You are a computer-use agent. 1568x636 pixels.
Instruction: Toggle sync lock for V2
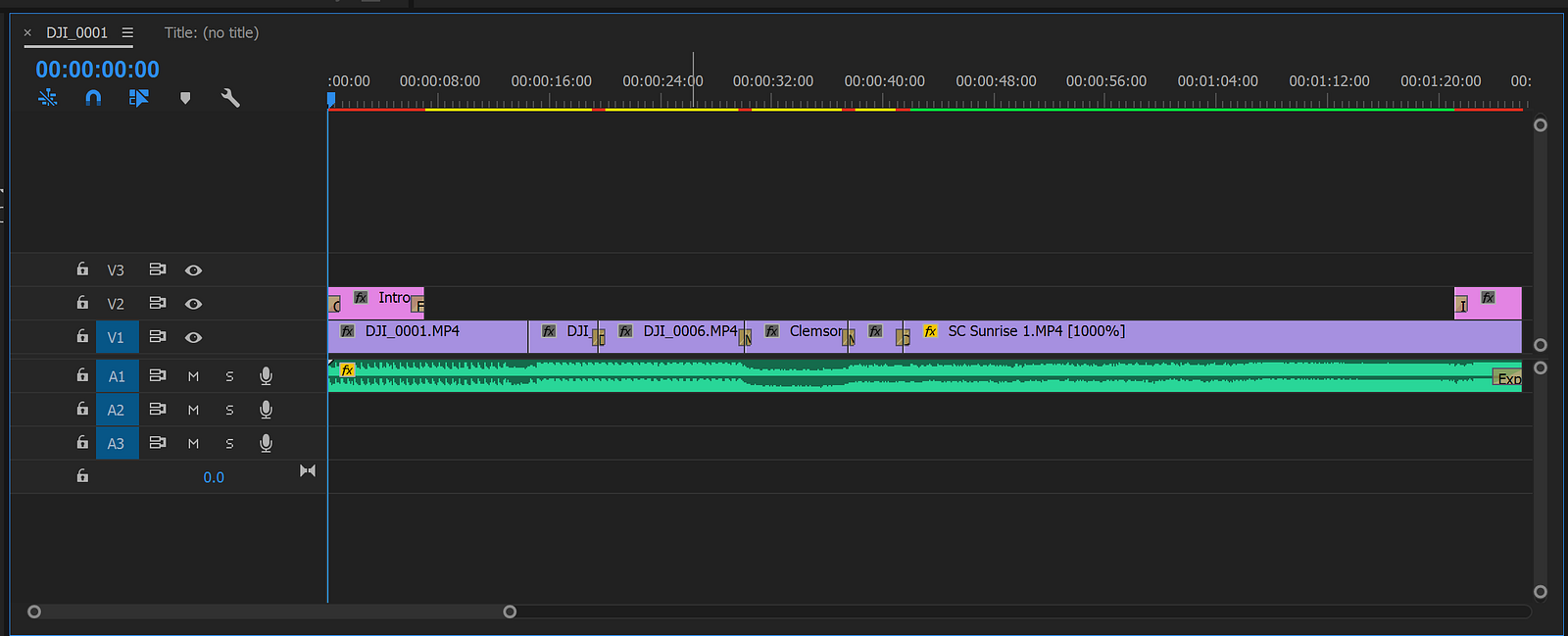click(x=157, y=303)
